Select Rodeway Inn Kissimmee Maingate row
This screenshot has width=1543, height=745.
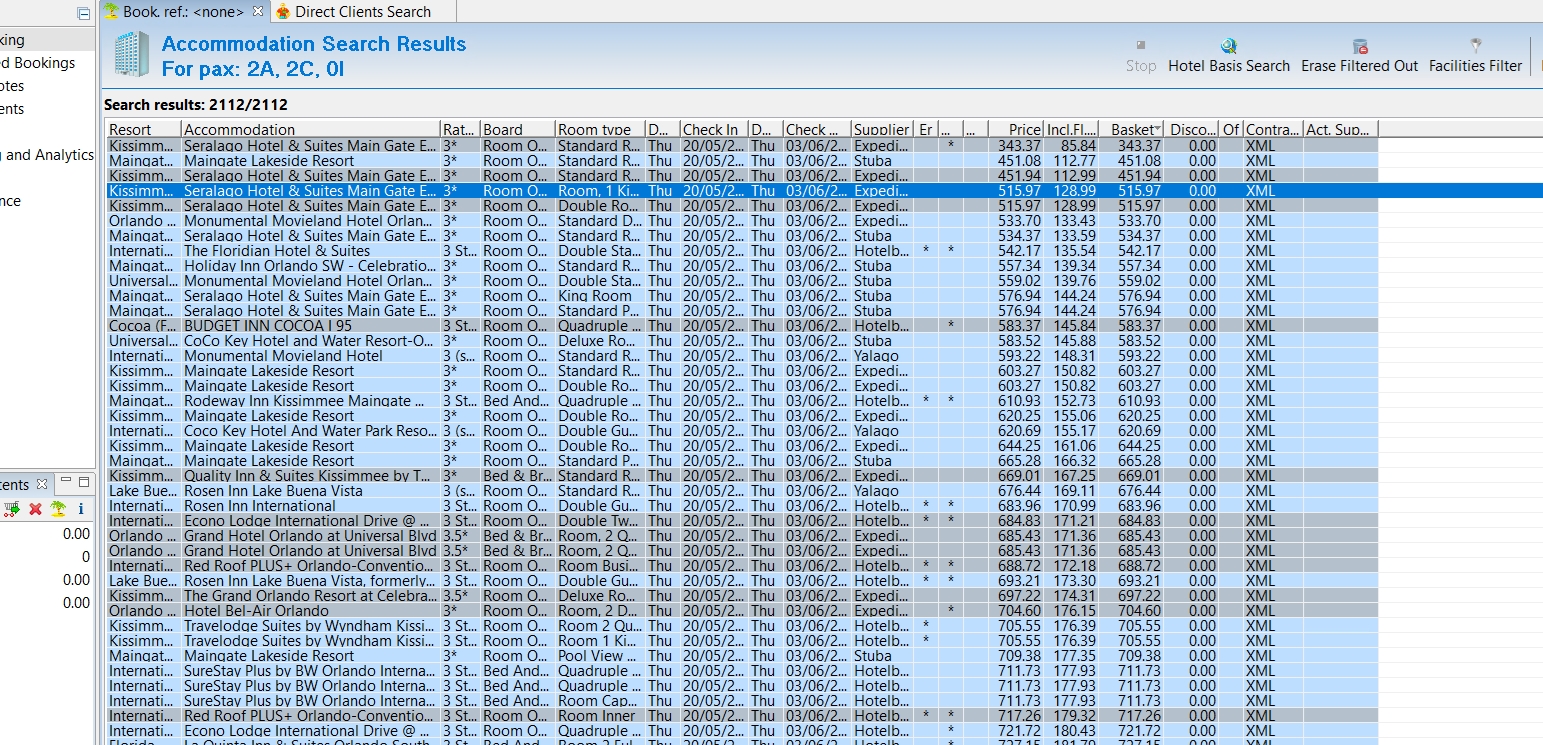pyautogui.click(x=742, y=400)
